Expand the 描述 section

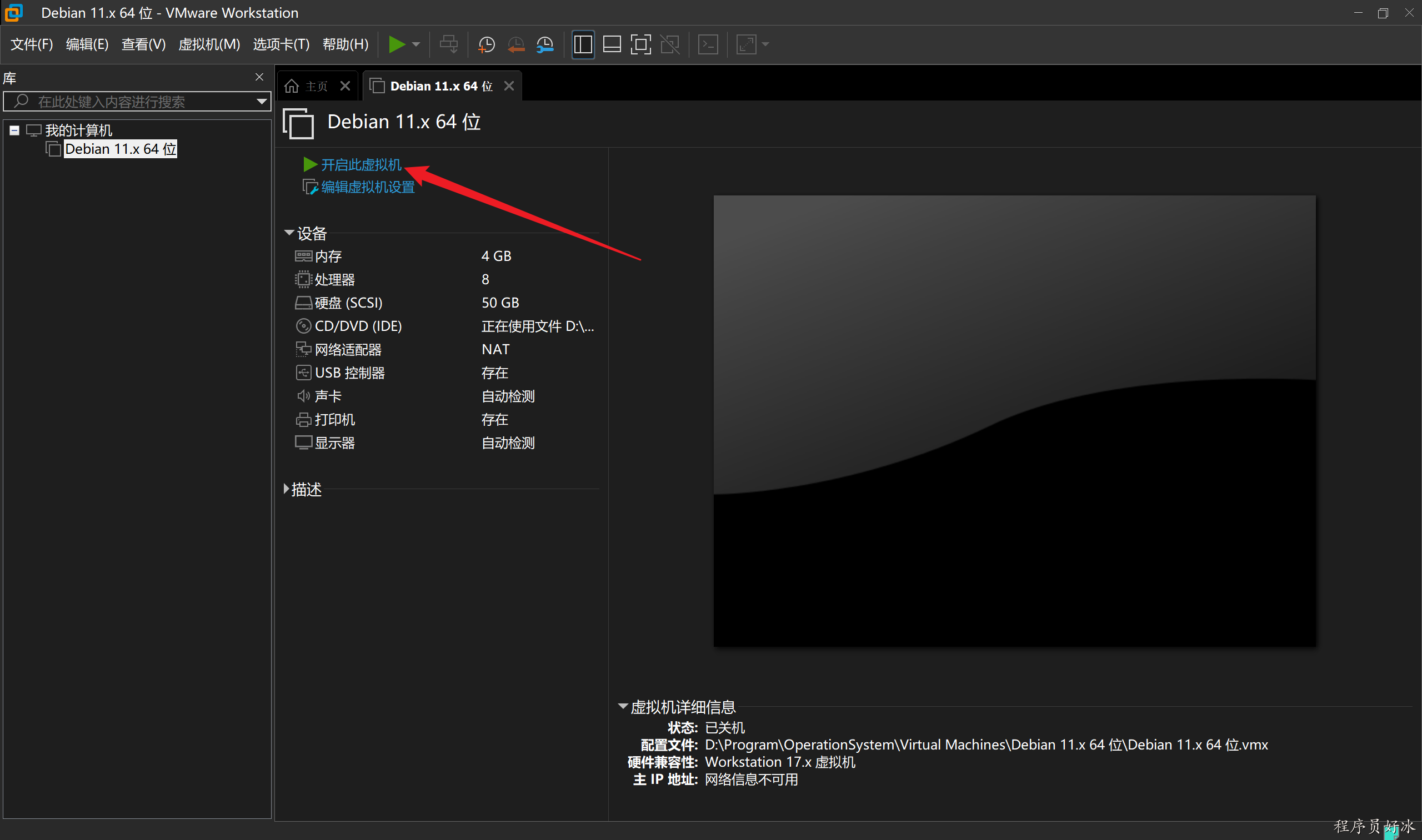(x=286, y=489)
